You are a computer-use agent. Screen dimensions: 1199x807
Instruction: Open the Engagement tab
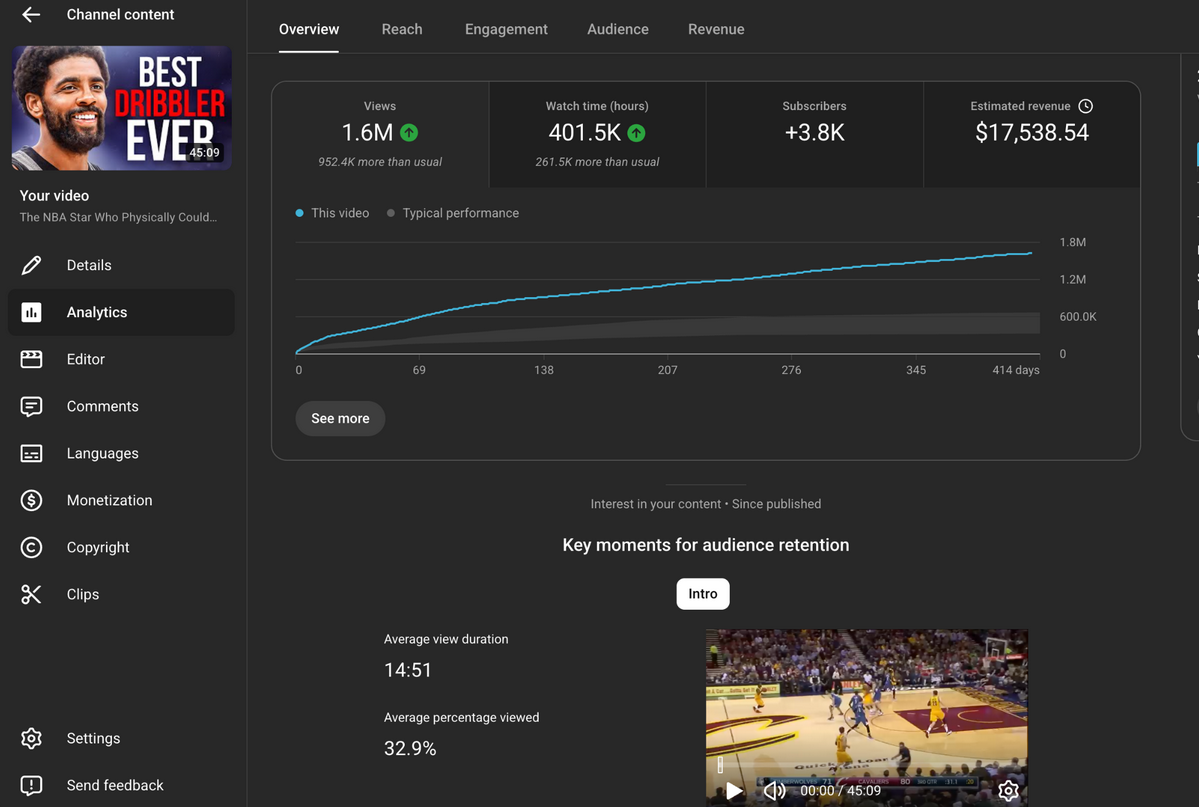(506, 29)
